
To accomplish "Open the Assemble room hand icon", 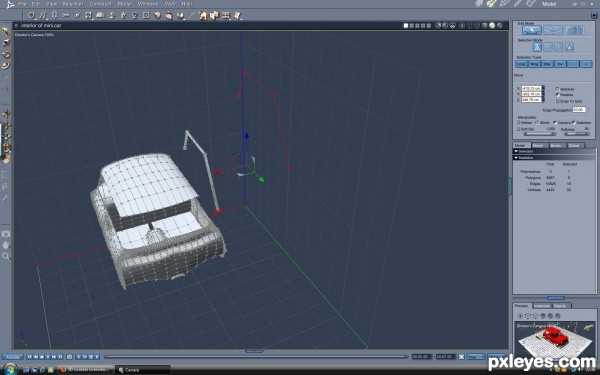I will 479,4.
